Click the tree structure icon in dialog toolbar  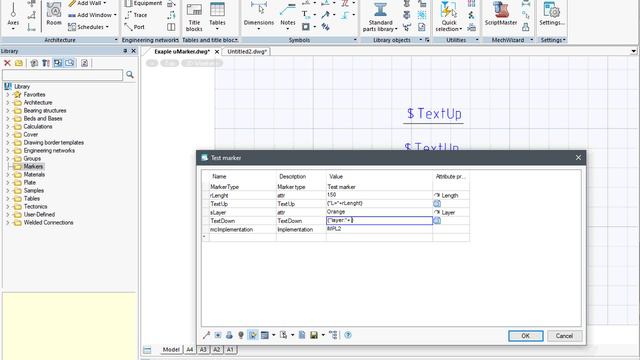click(333, 335)
